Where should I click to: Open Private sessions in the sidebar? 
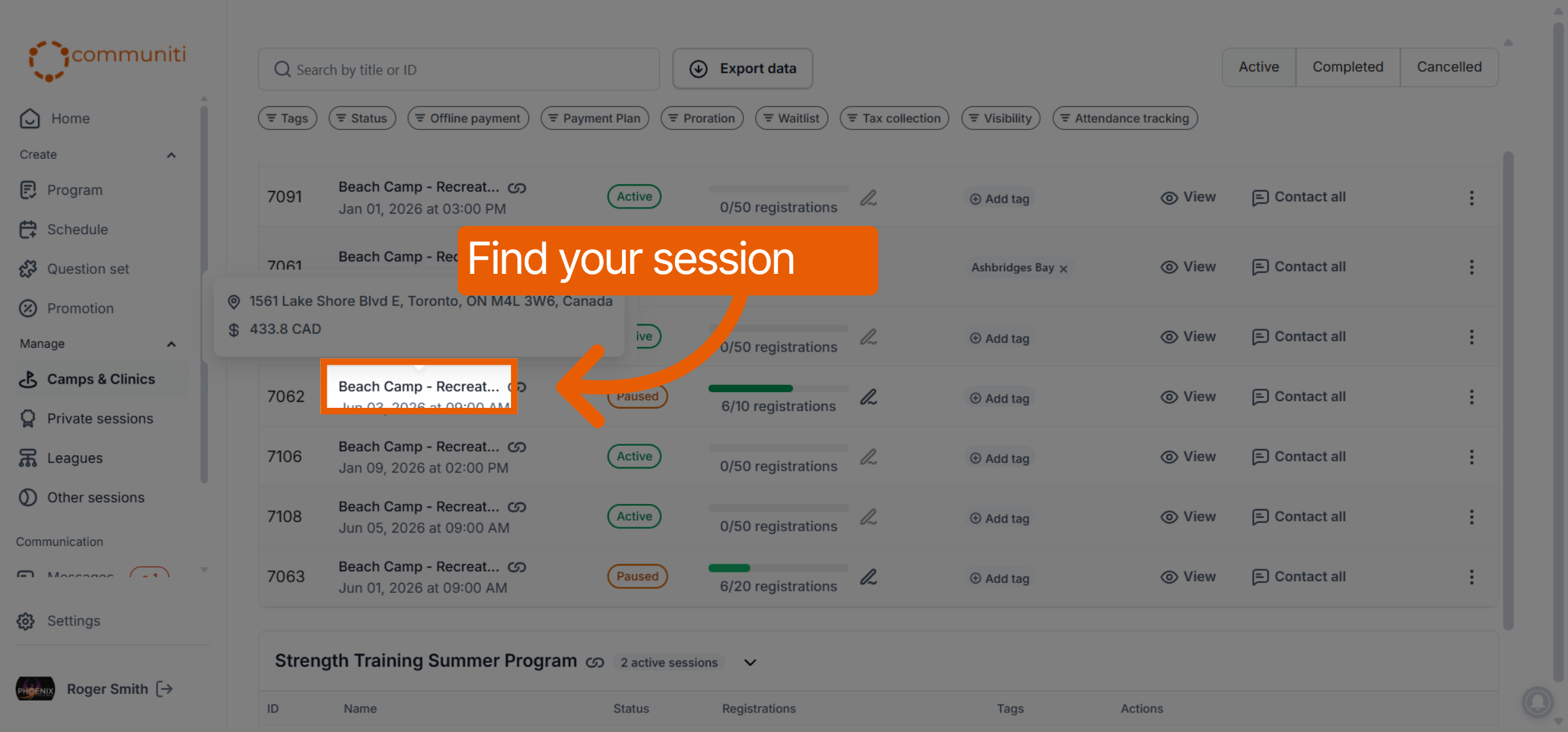tap(100, 418)
